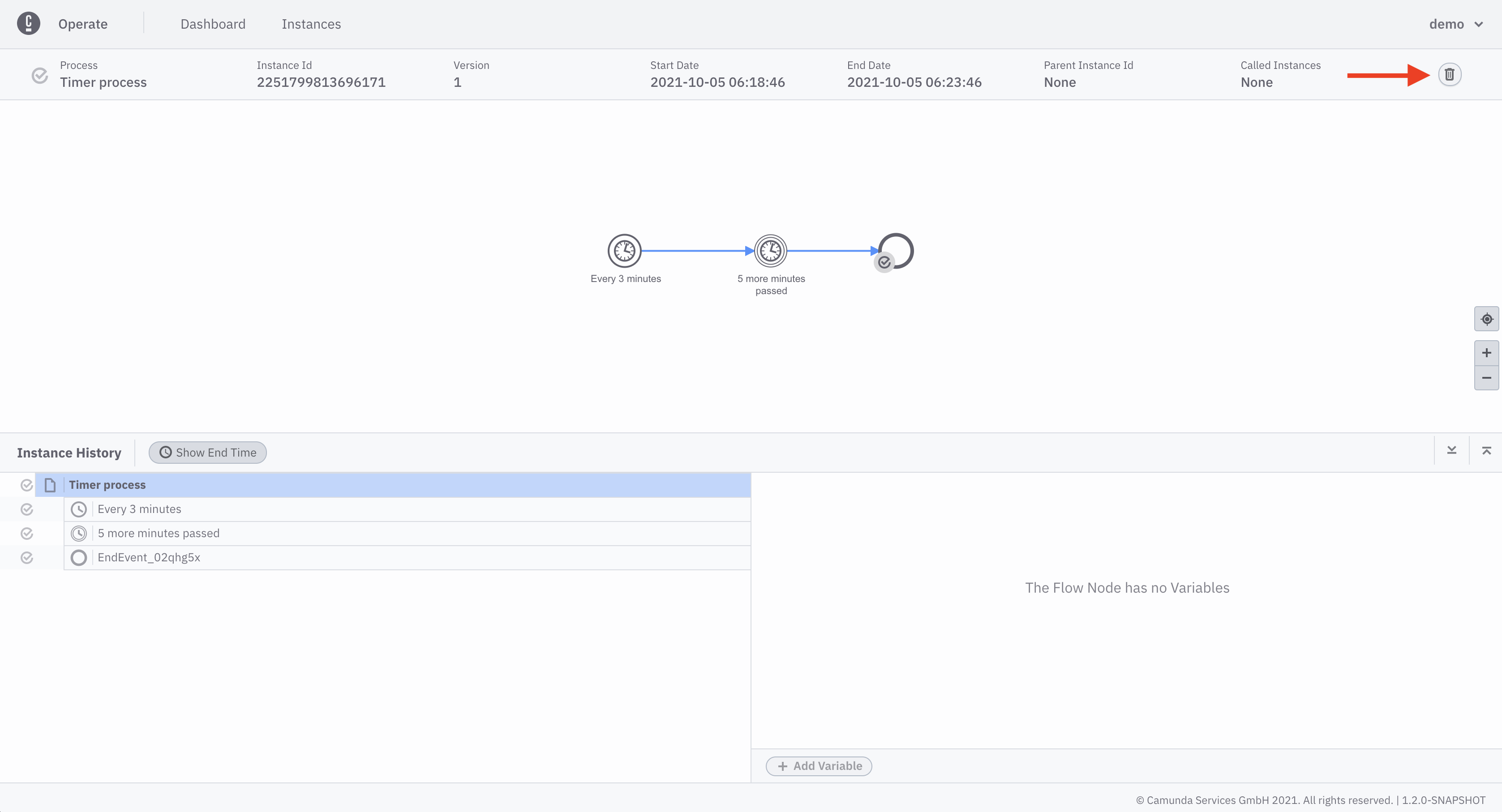The height and width of the screenshot is (812, 1502).
Task: Go to the Dashboard page
Action: 213,24
